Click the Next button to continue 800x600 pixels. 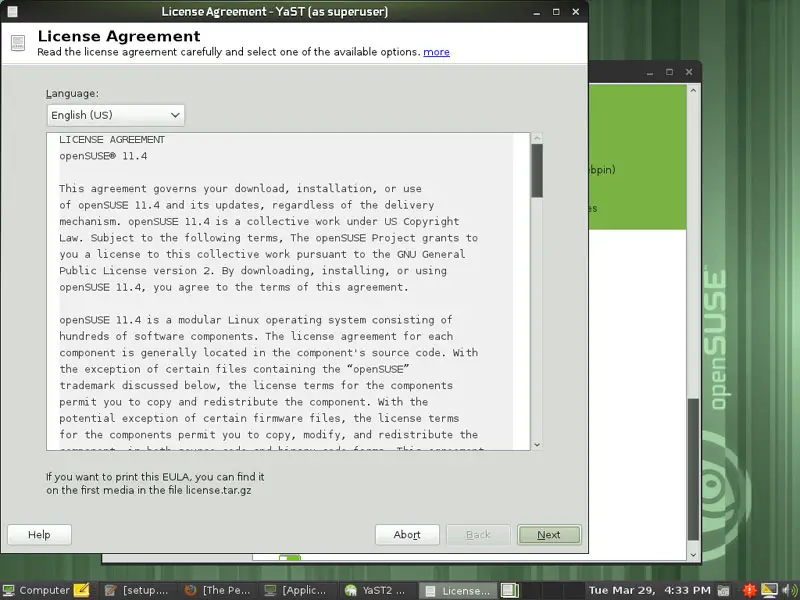click(x=549, y=535)
